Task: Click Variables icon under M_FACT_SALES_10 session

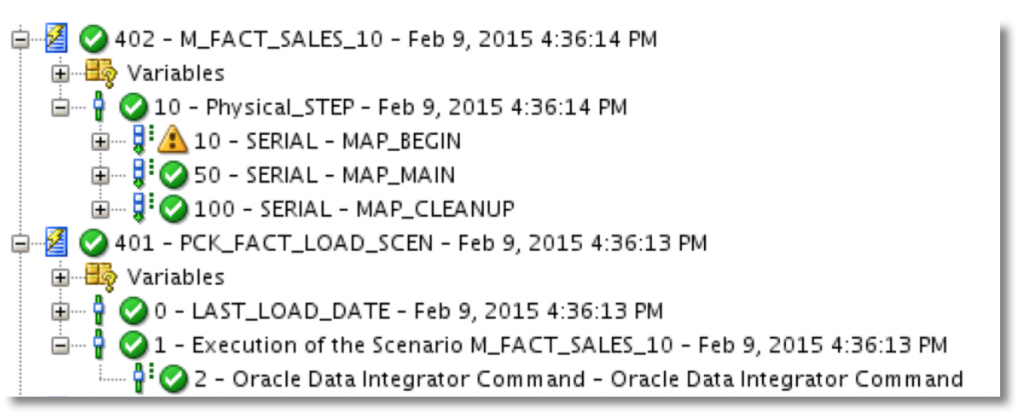Action: [101, 73]
